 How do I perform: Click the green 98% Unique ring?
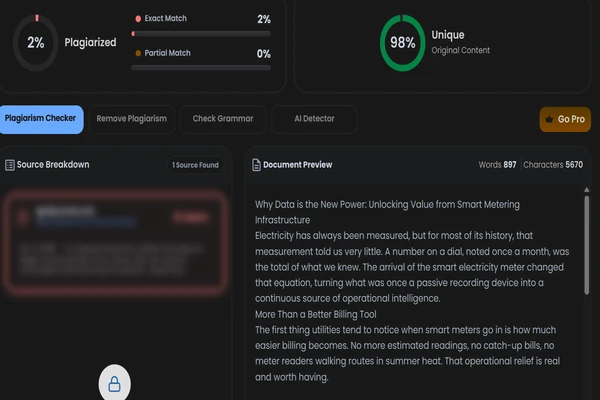point(402,42)
